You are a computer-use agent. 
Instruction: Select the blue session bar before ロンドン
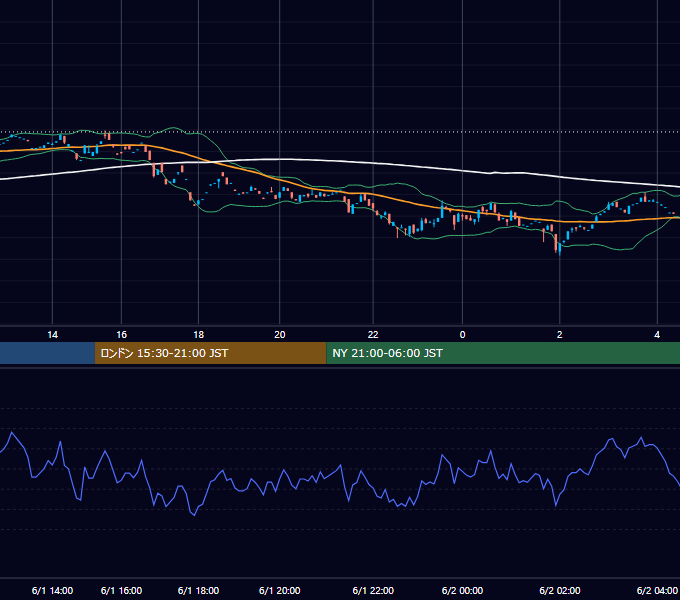pos(47,353)
